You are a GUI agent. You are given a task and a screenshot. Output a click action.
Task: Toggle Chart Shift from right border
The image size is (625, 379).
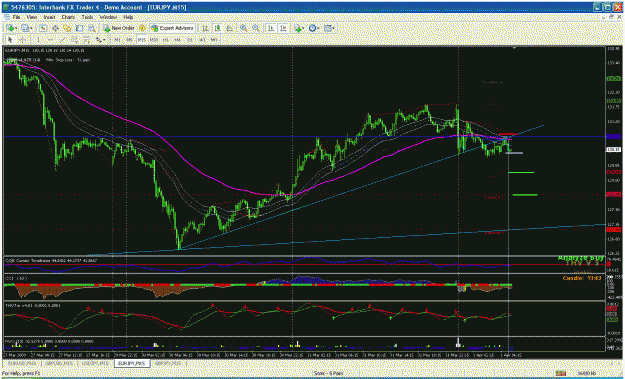point(283,28)
